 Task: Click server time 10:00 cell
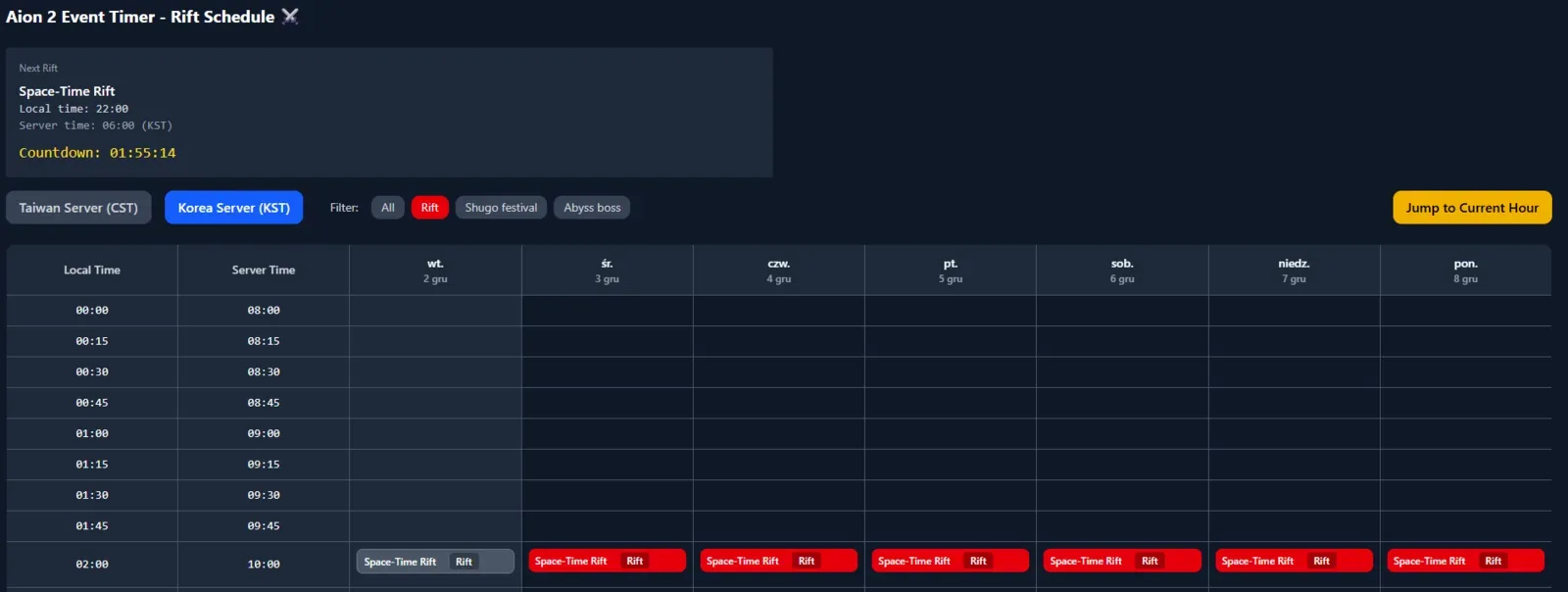(264, 565)
